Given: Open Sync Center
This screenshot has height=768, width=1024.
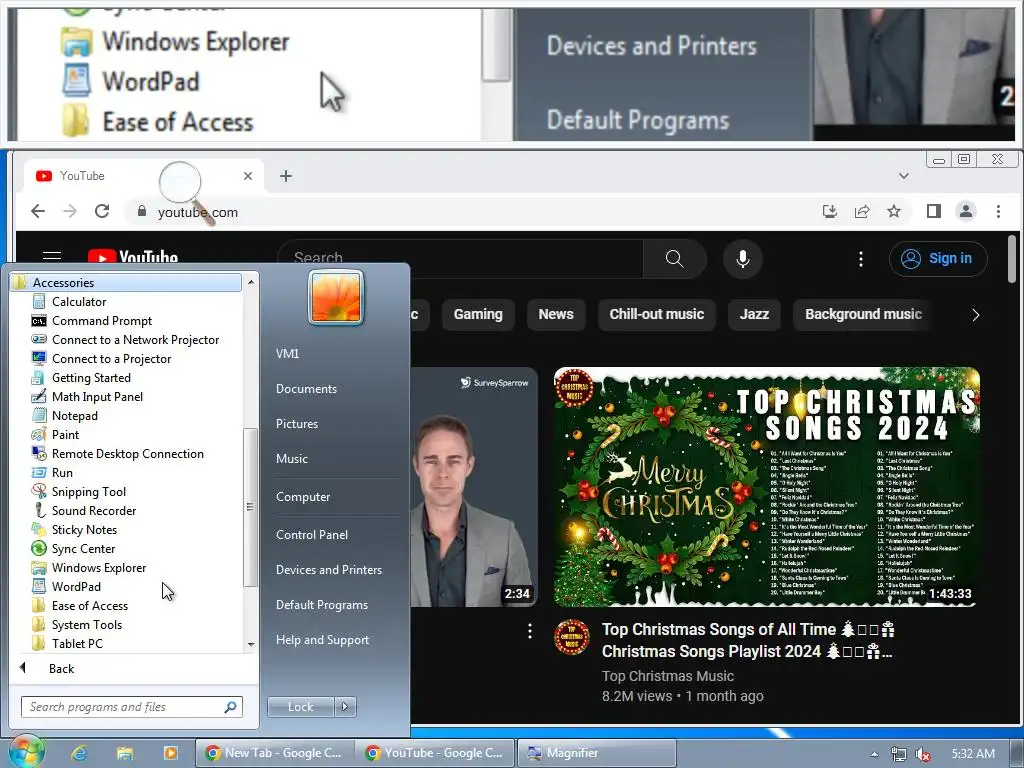Looking at the screenshot, I should (x=83, y=549).
